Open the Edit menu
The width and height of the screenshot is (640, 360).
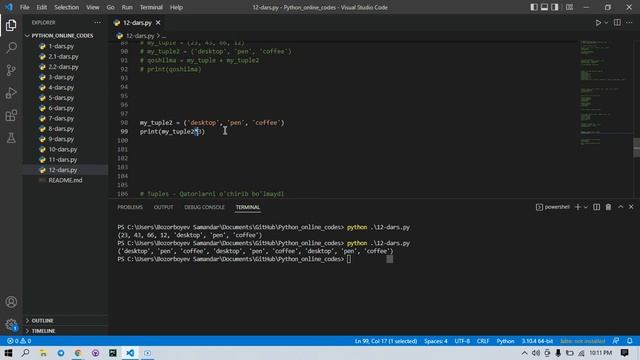(41, 7)
